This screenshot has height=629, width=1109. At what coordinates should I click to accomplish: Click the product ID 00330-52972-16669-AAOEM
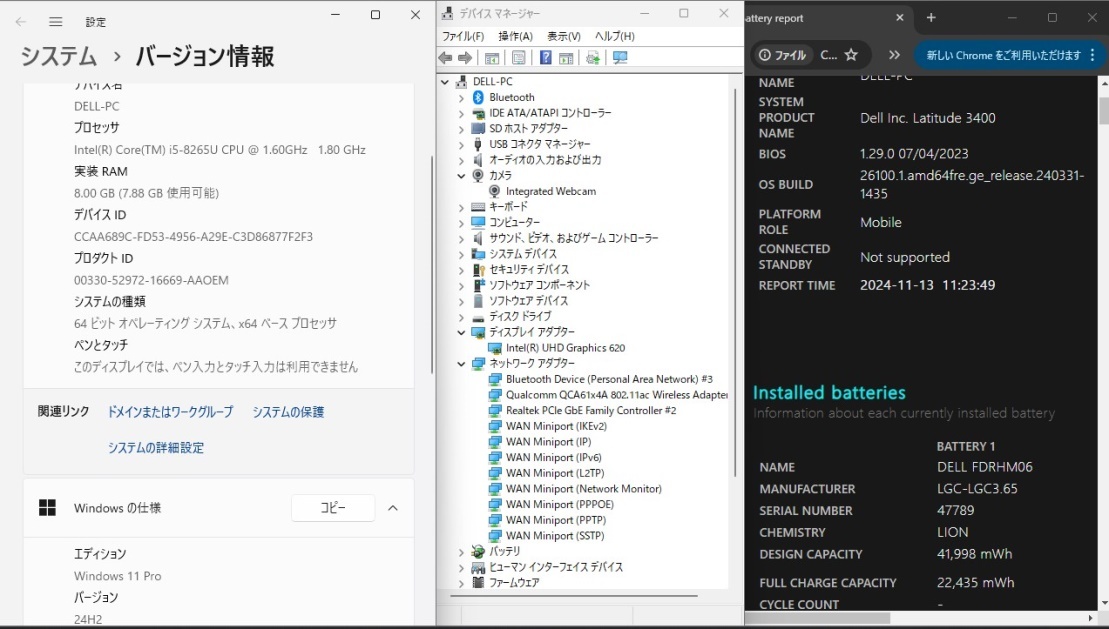point(151,280)
